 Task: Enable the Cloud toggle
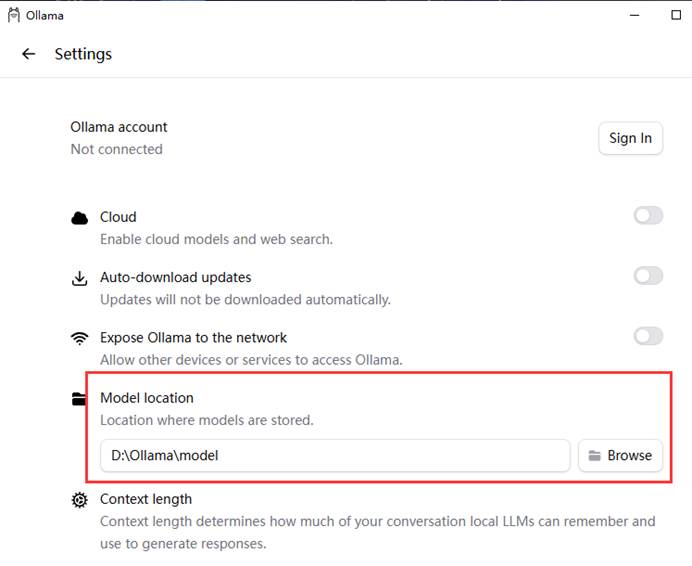tap(648, 216)
